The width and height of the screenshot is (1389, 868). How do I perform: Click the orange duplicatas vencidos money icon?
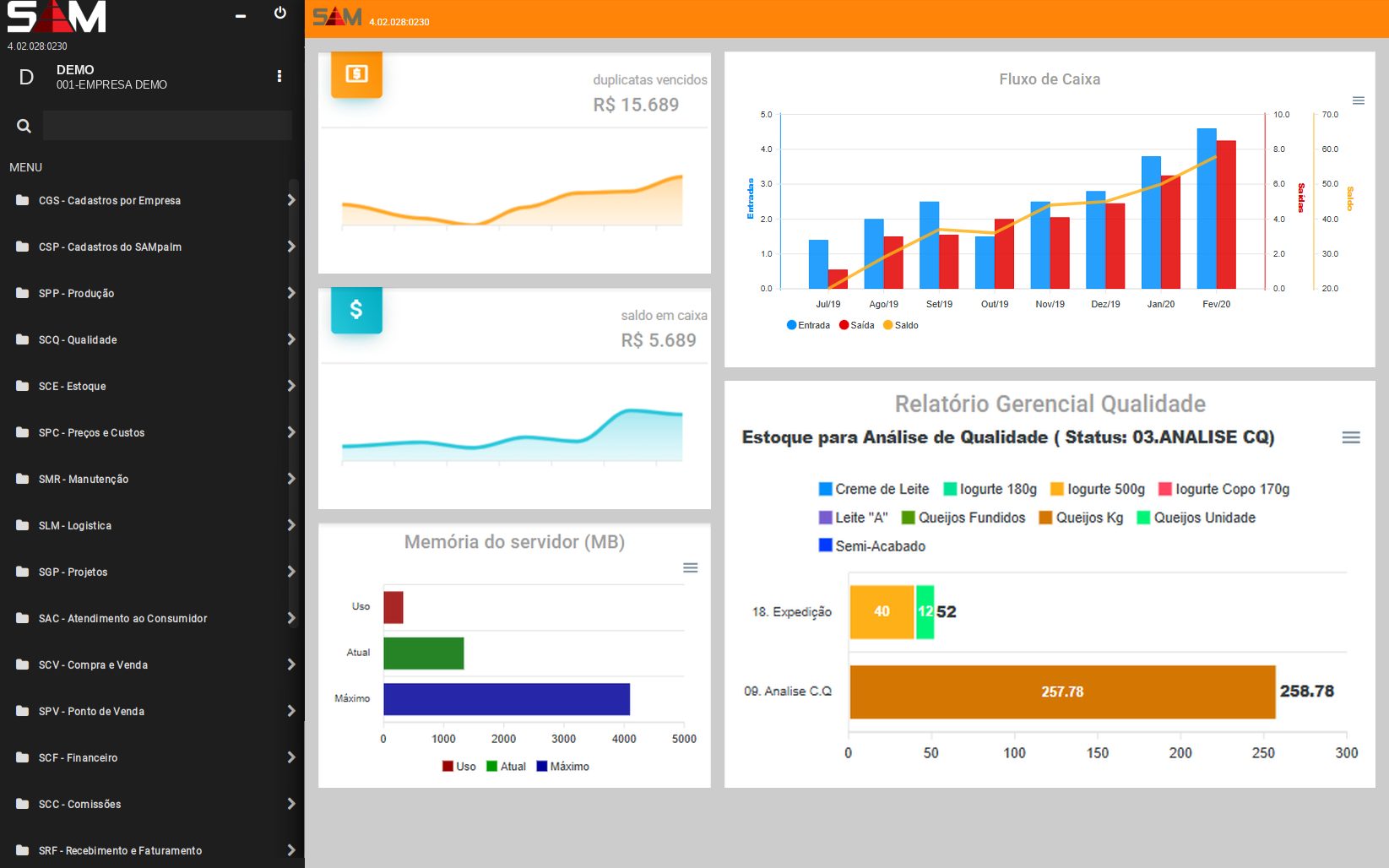click(x=356, y=74)
